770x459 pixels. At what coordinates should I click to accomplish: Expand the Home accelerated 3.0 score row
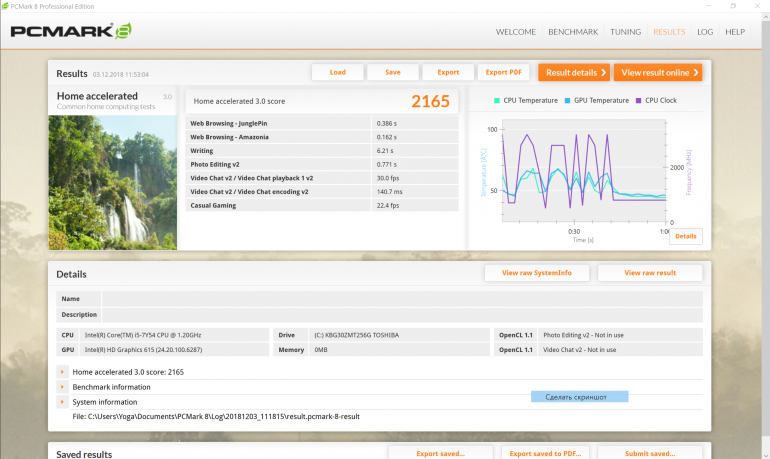[63, 372]
